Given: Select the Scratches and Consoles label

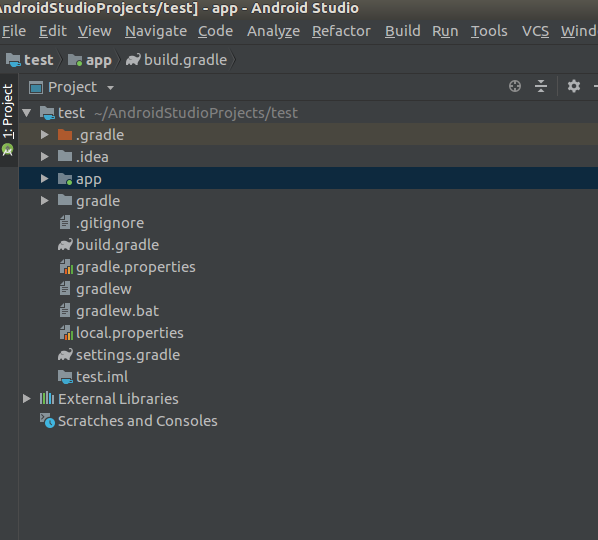Looking at the screenshot, I should 138,421.
